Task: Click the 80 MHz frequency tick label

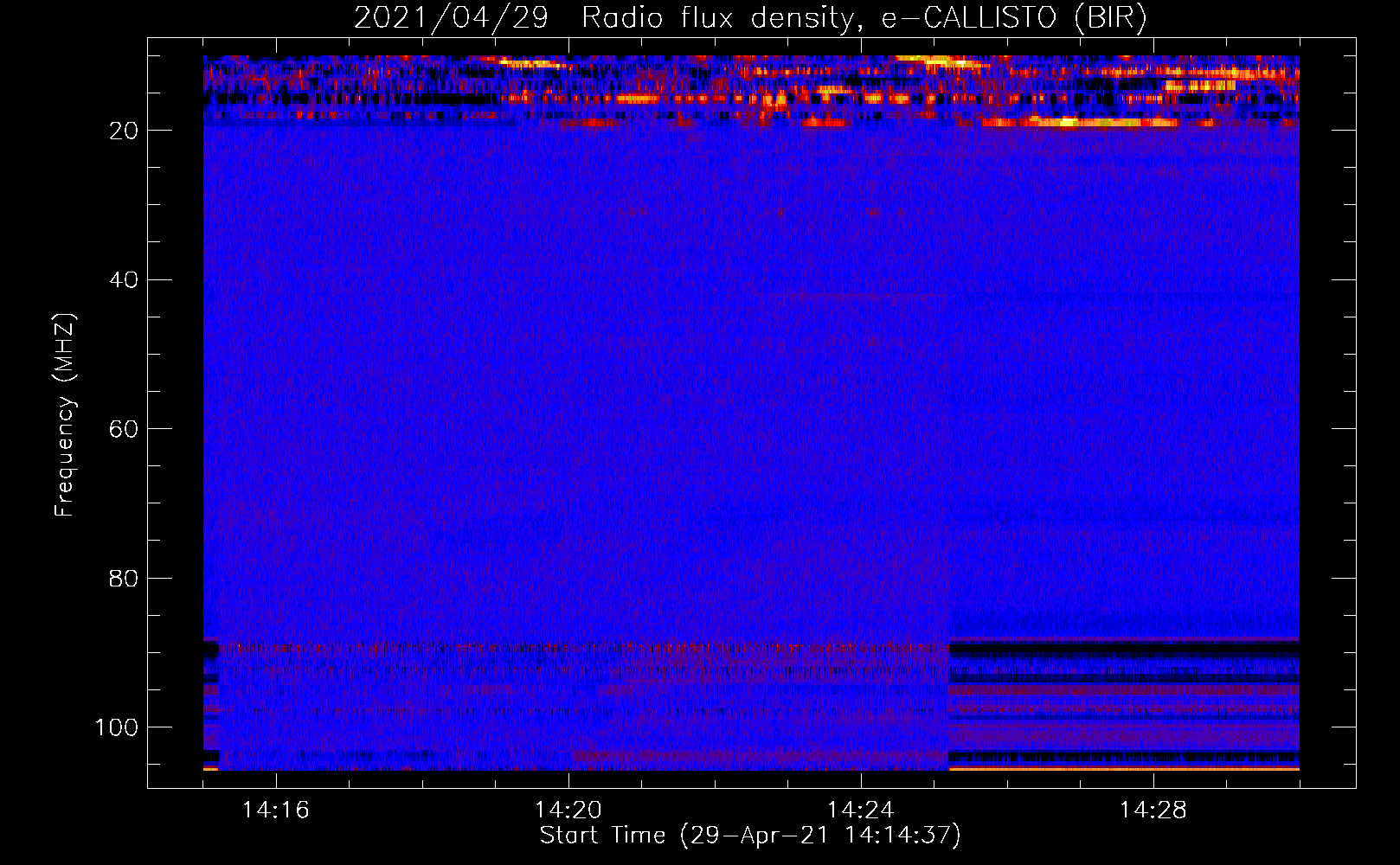Action: pos(124,578)
